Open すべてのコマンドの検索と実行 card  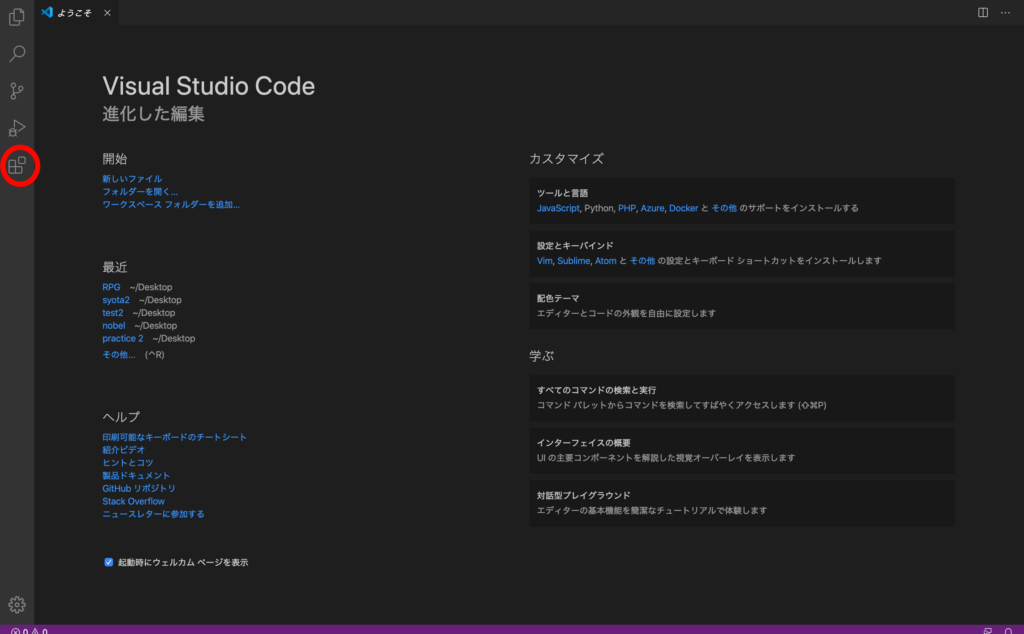tap(742, 398)
